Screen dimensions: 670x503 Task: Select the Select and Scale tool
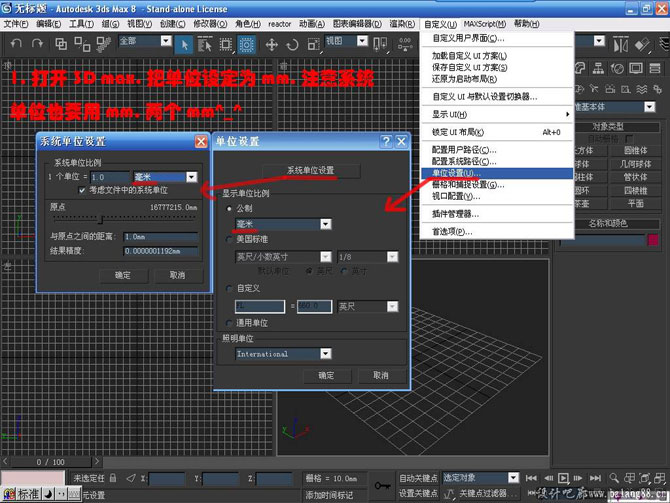coord(313,44)
